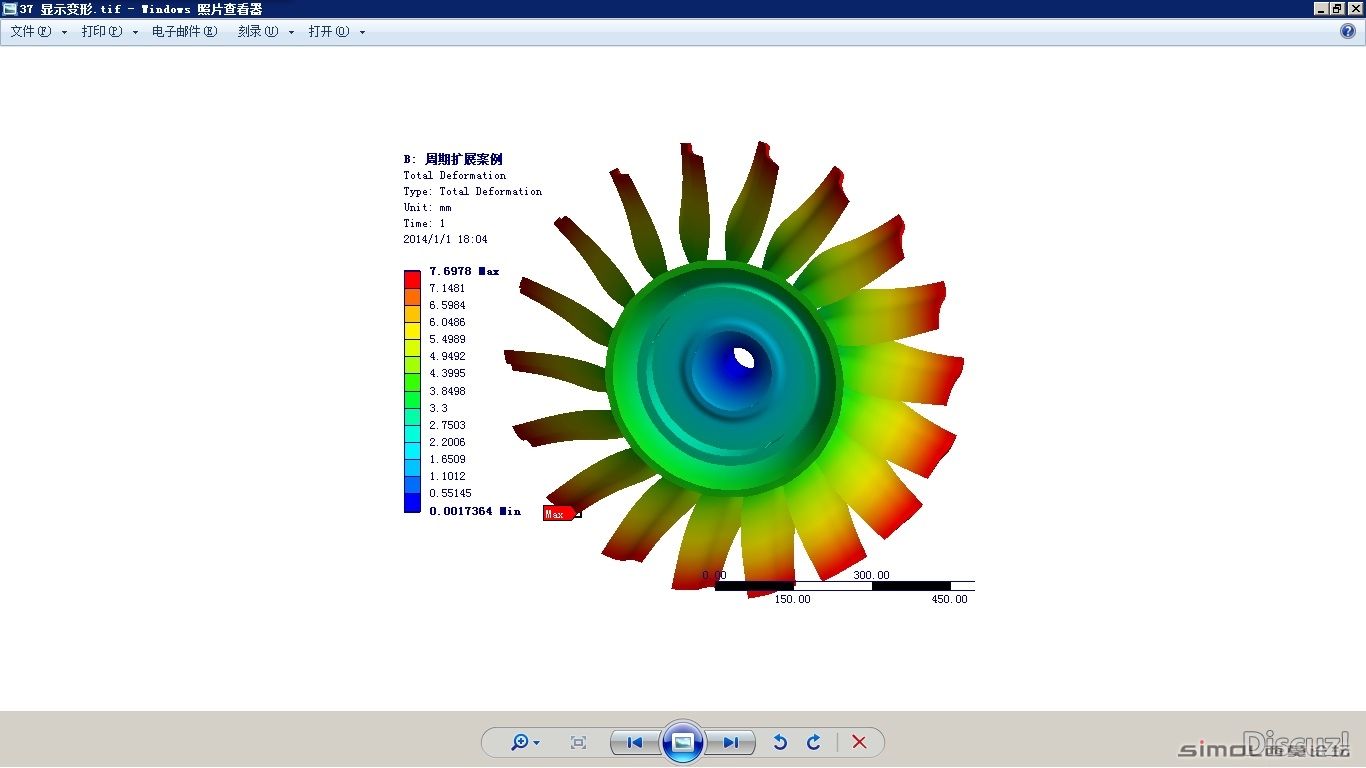Start the slide show
This screenshot has height=768, width=1366.
683,742
